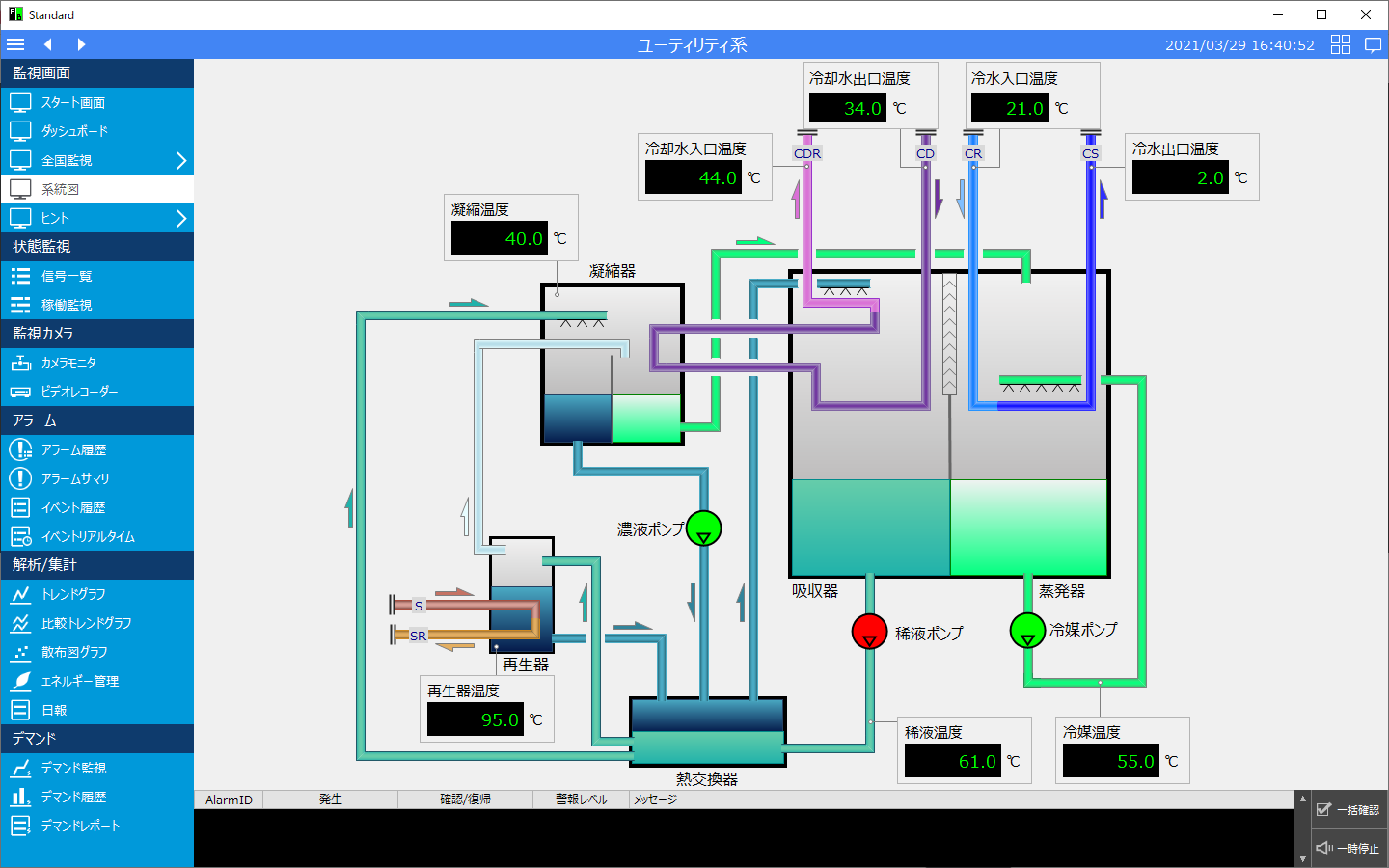This screenshot has height=868, width=1389.
Task: Sort by 発生 column header
Action: pyautogui.click(x=331, y=800)
